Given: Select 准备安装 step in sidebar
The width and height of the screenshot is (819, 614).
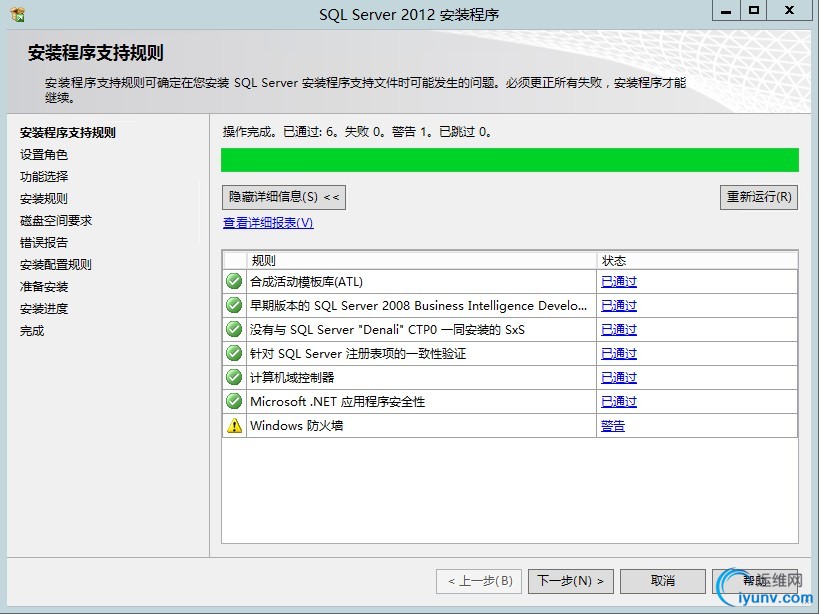Looking at the screenshot, I should pyautogui.click(x=44, y=287).
